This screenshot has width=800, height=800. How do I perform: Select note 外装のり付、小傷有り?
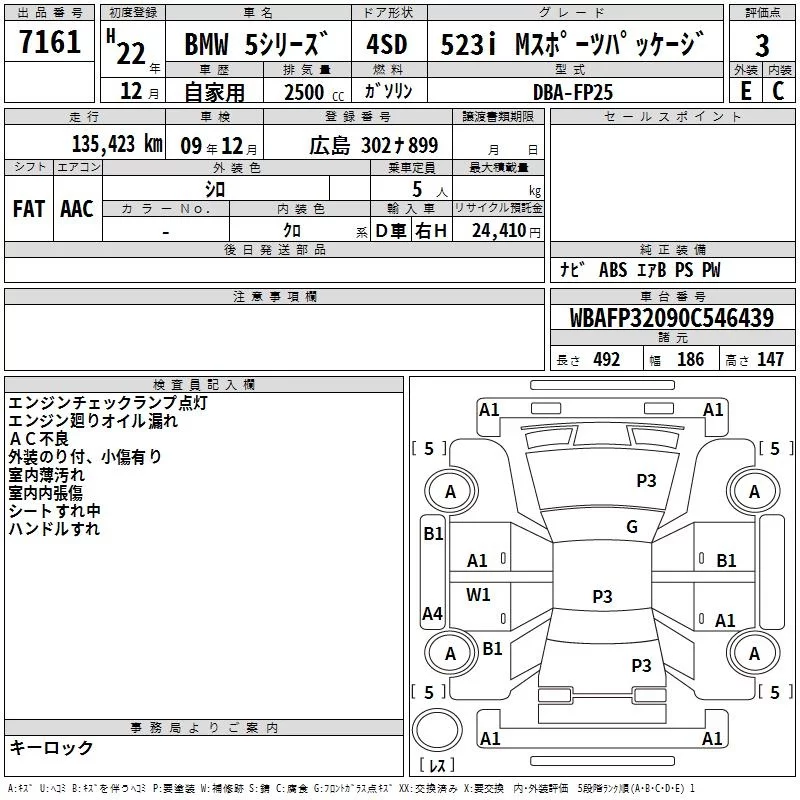85,457
